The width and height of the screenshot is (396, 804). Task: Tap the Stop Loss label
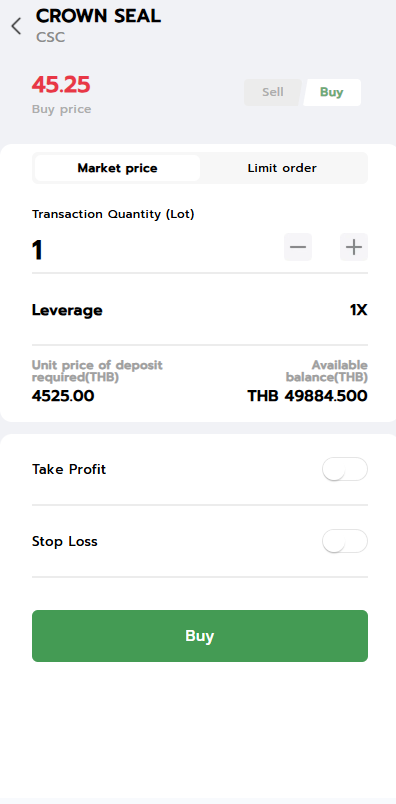click(x=65, y=541)
